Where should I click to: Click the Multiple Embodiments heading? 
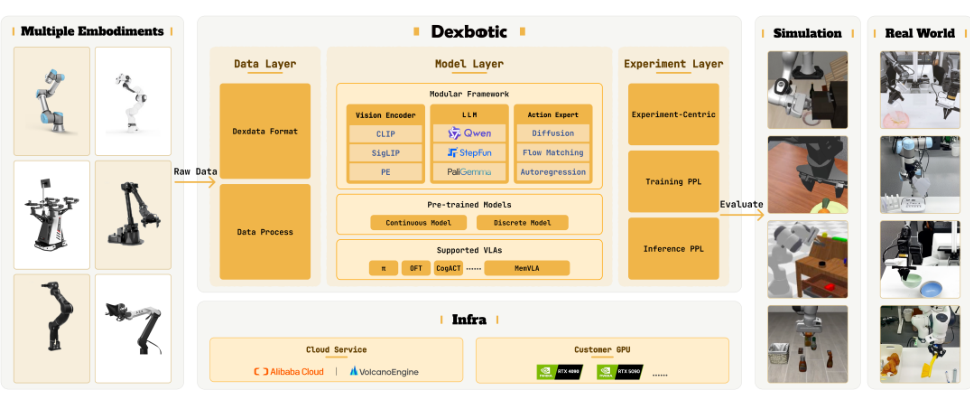92,32
